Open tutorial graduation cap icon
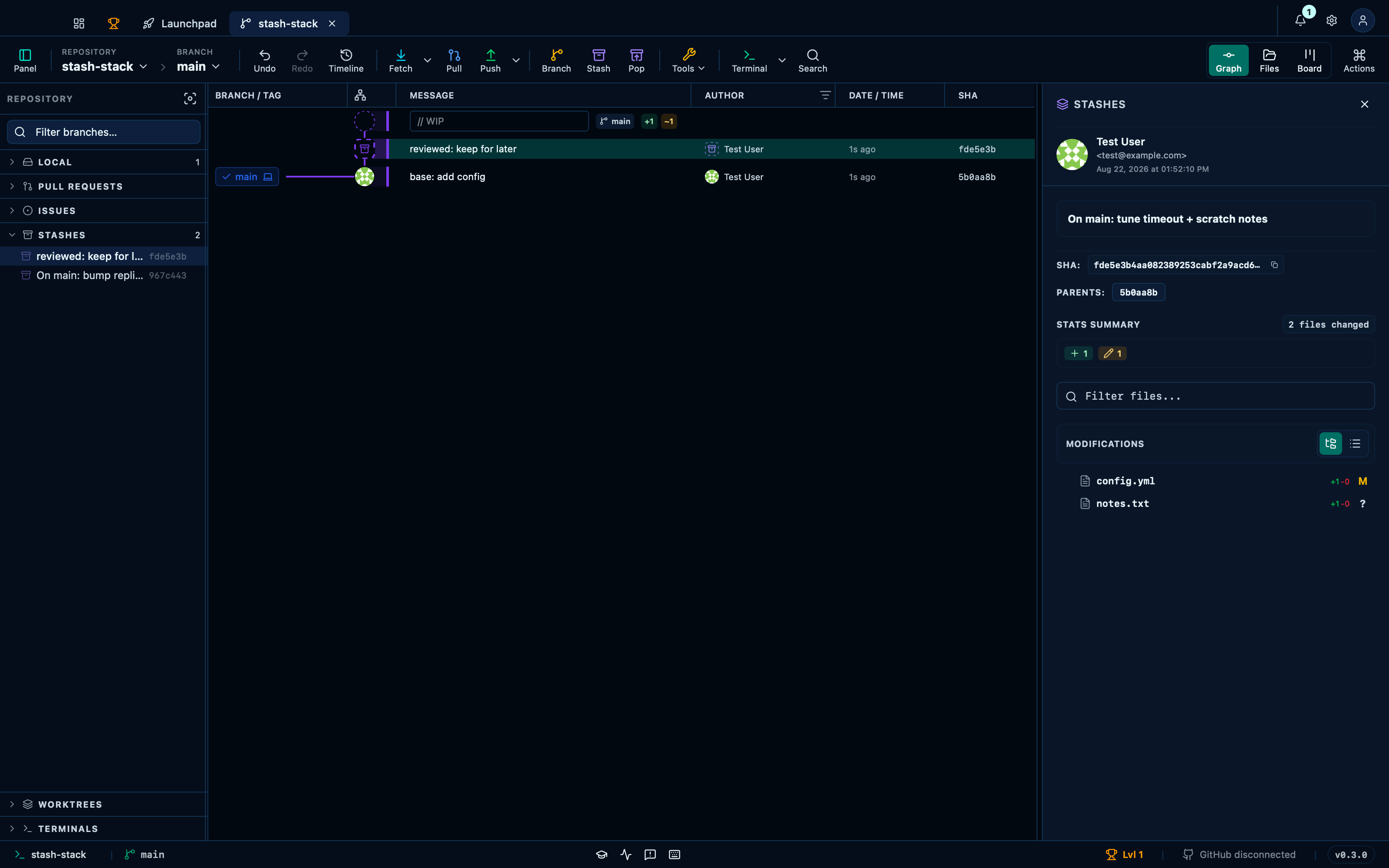 602,854
